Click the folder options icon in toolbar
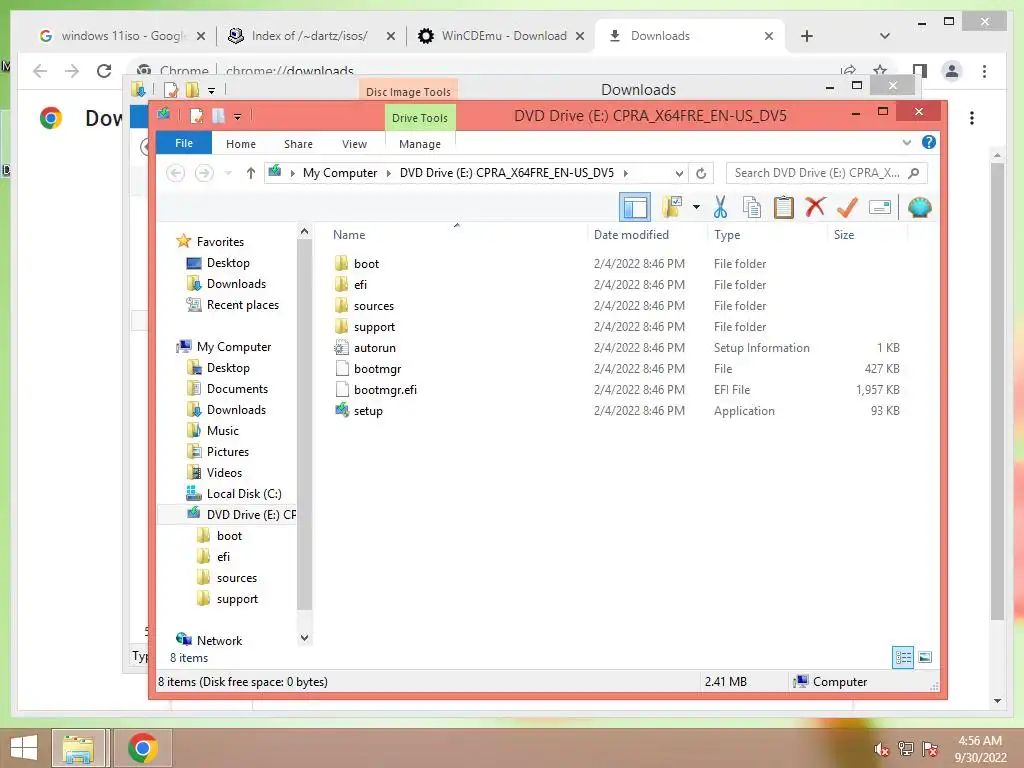This screenshot has height=768, width=1024. pos(672,207)
